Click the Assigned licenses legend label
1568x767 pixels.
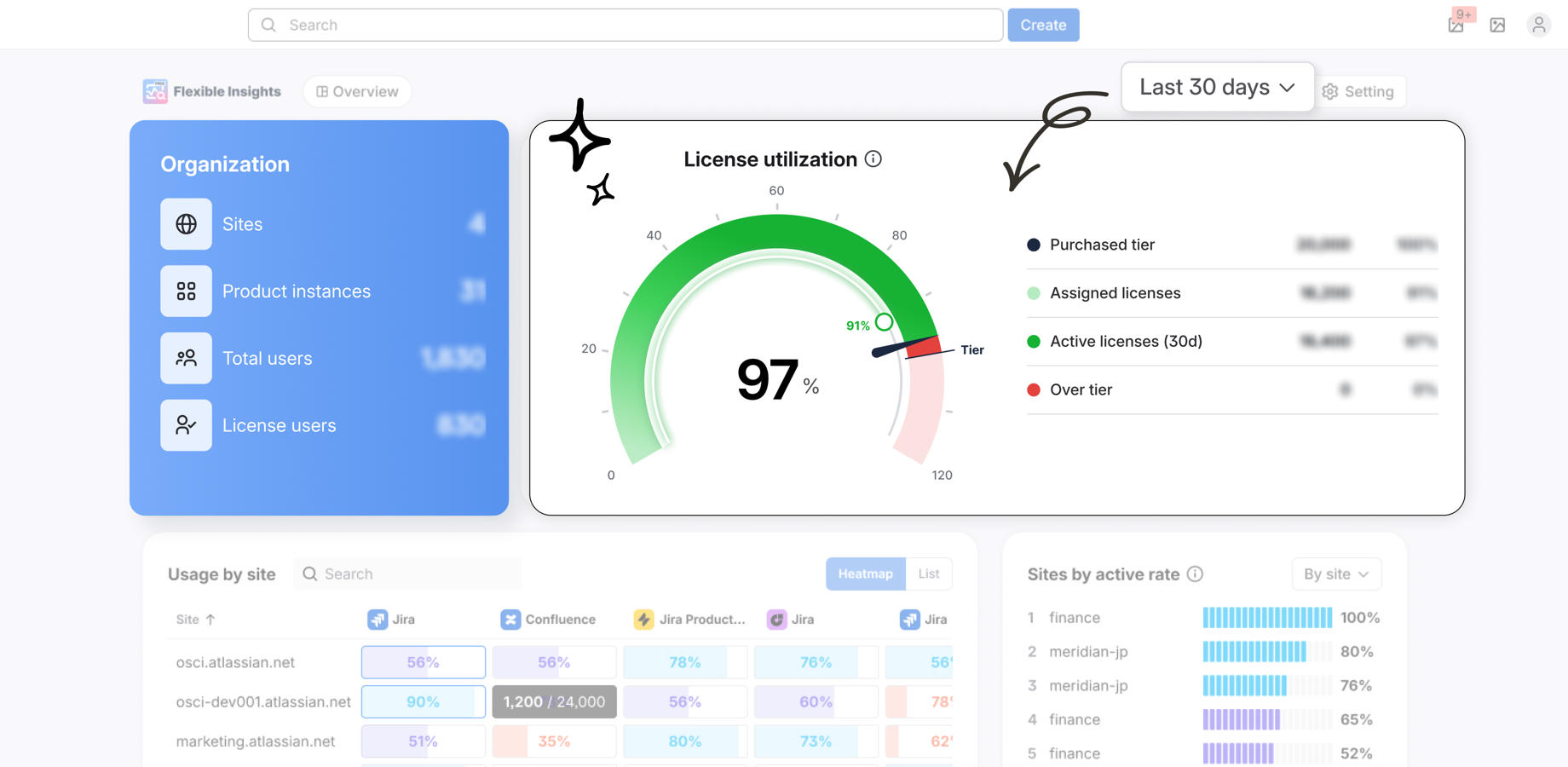[1115, 293]
